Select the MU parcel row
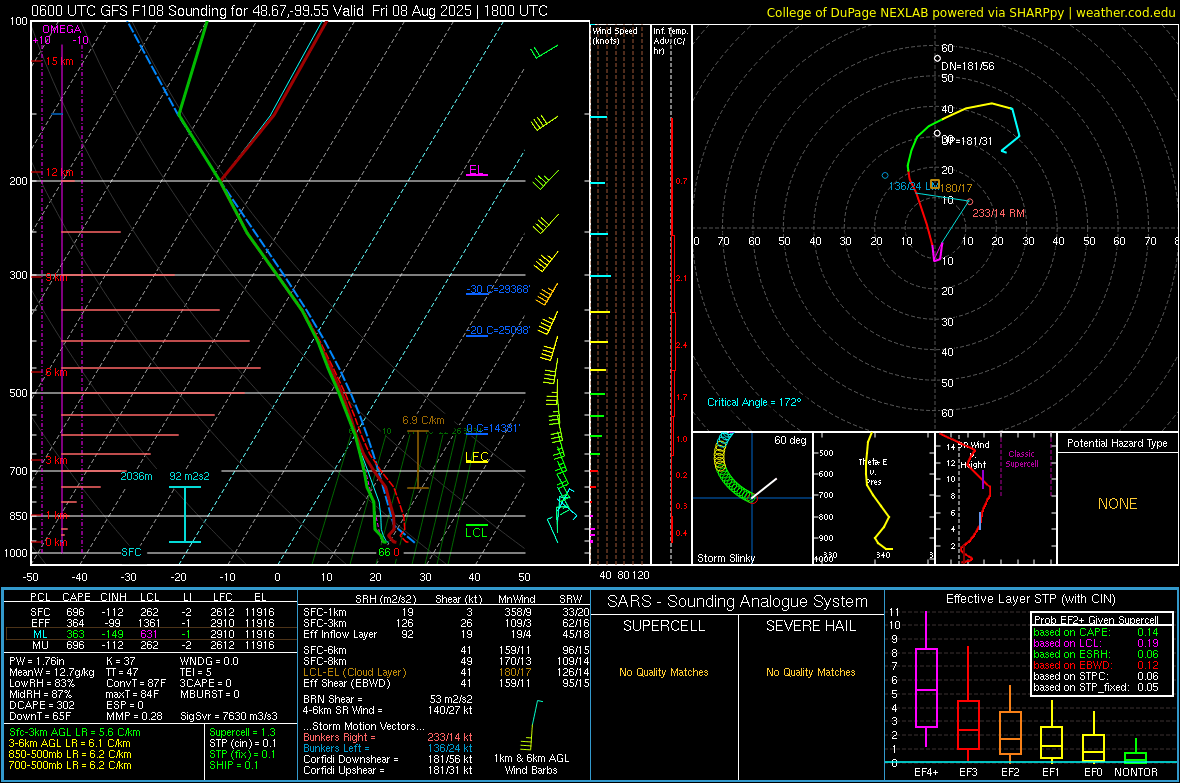1180x783 pixels. click(x=151, y=645)
